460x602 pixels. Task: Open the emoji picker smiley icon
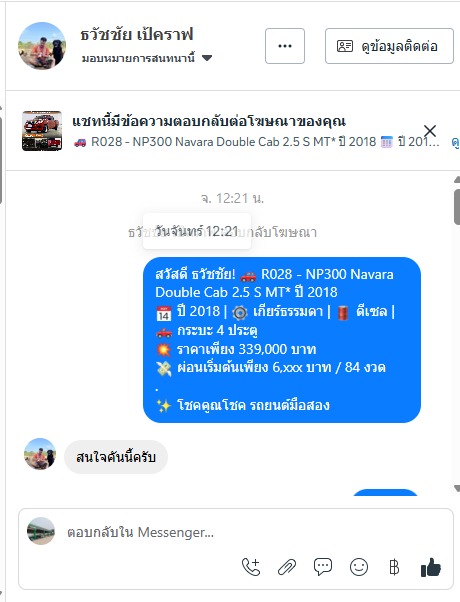[359, 567]
